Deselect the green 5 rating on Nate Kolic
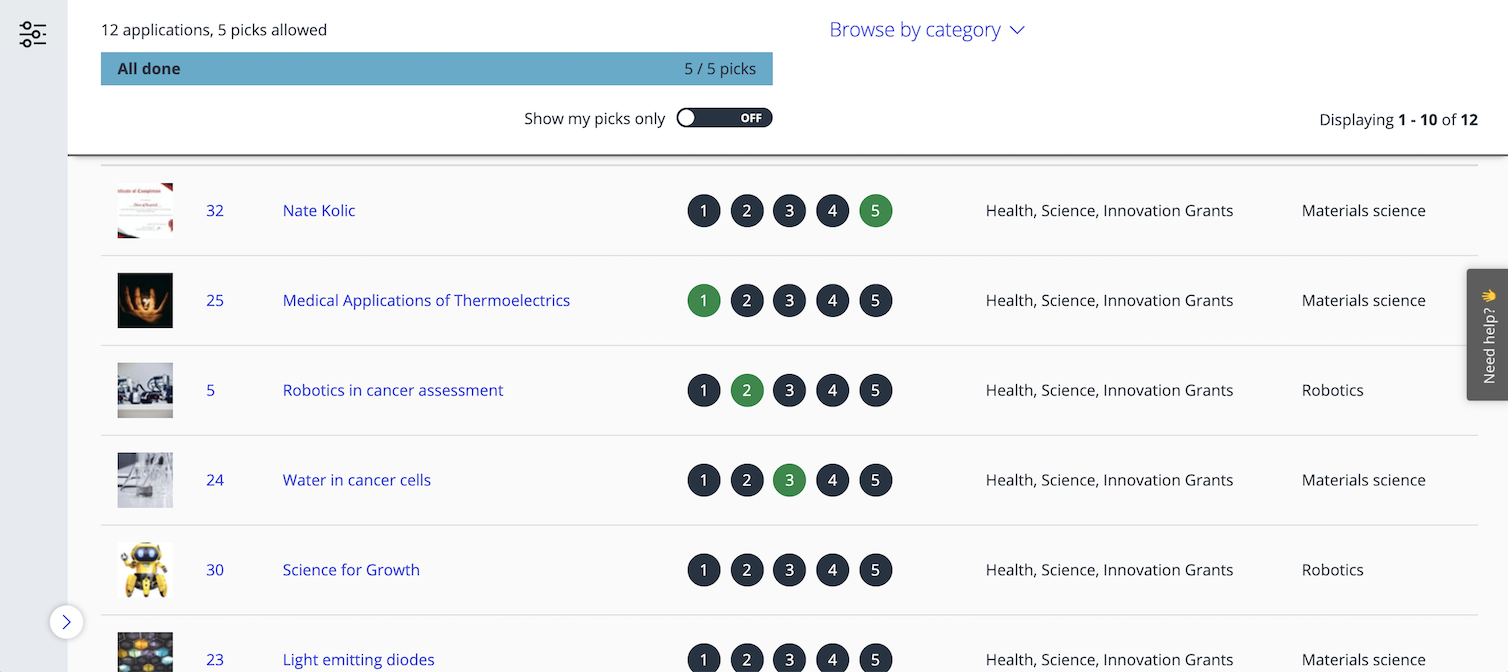The image size is (1508, 672). click(875, 210)
